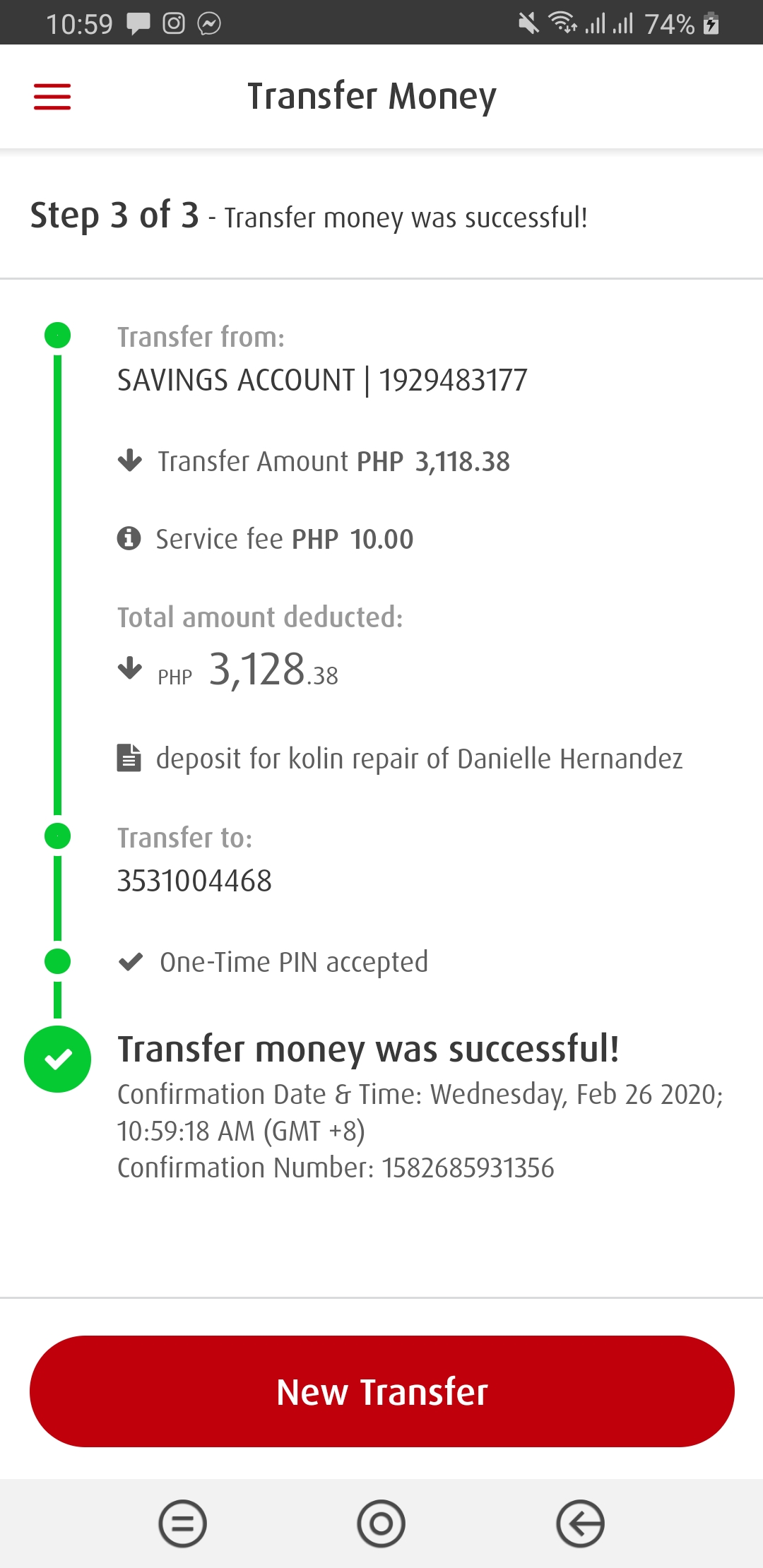Tap the confirmation number 1582685931356
Viewport: 763px width, 1568px height.
468,1168
